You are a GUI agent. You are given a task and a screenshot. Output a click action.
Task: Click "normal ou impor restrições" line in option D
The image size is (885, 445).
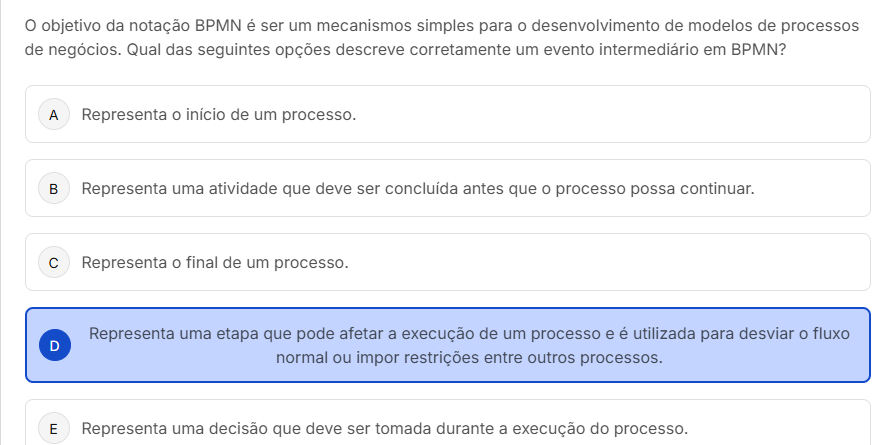click(469, 357)
